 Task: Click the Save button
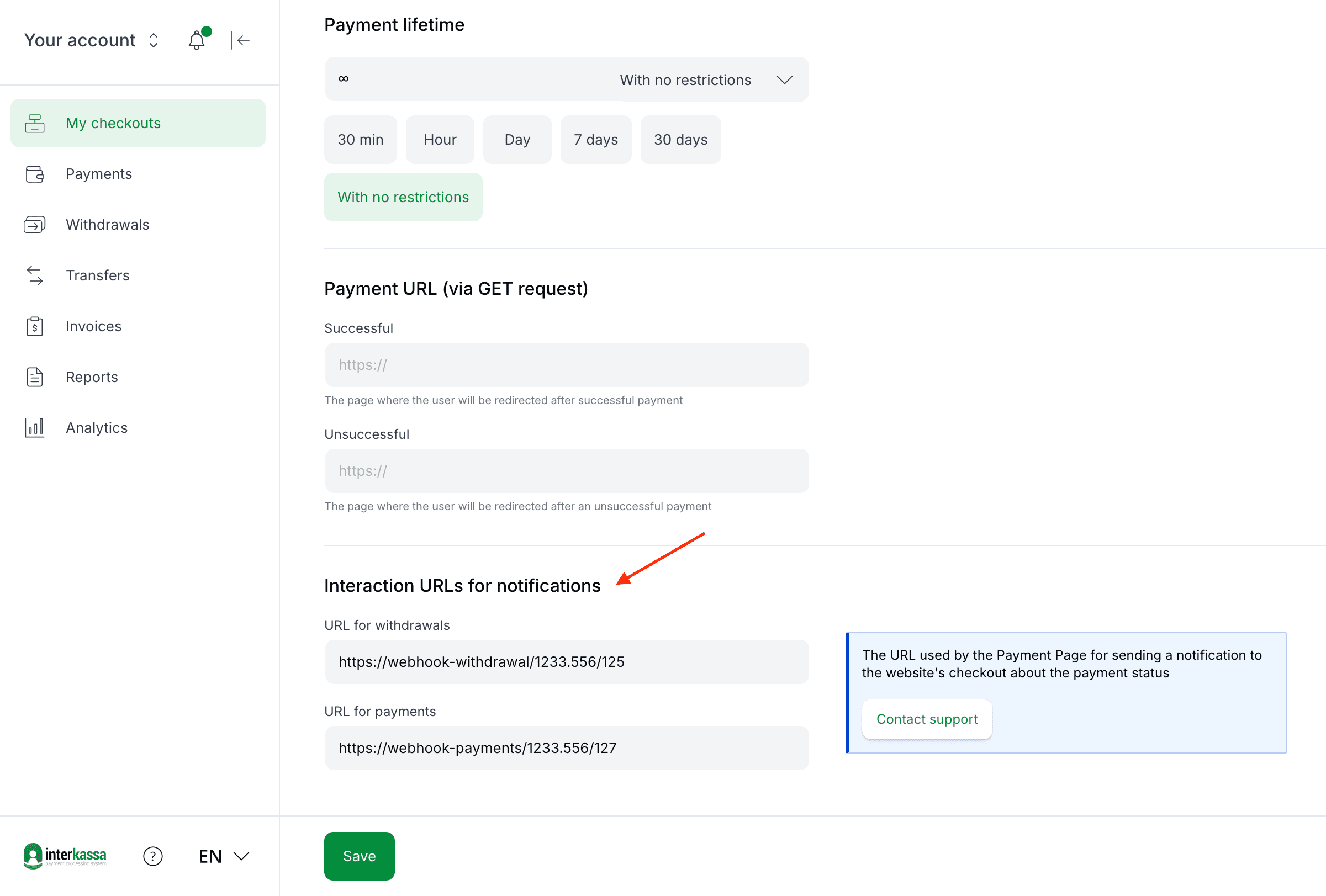click(358, 856)
